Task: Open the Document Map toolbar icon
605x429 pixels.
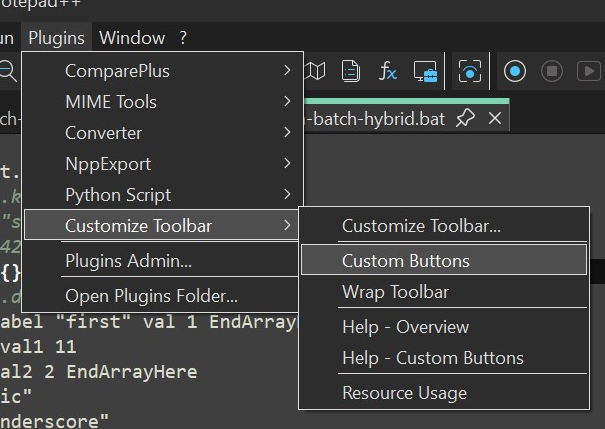Action: pyautogui.click(x=316, y=71)
